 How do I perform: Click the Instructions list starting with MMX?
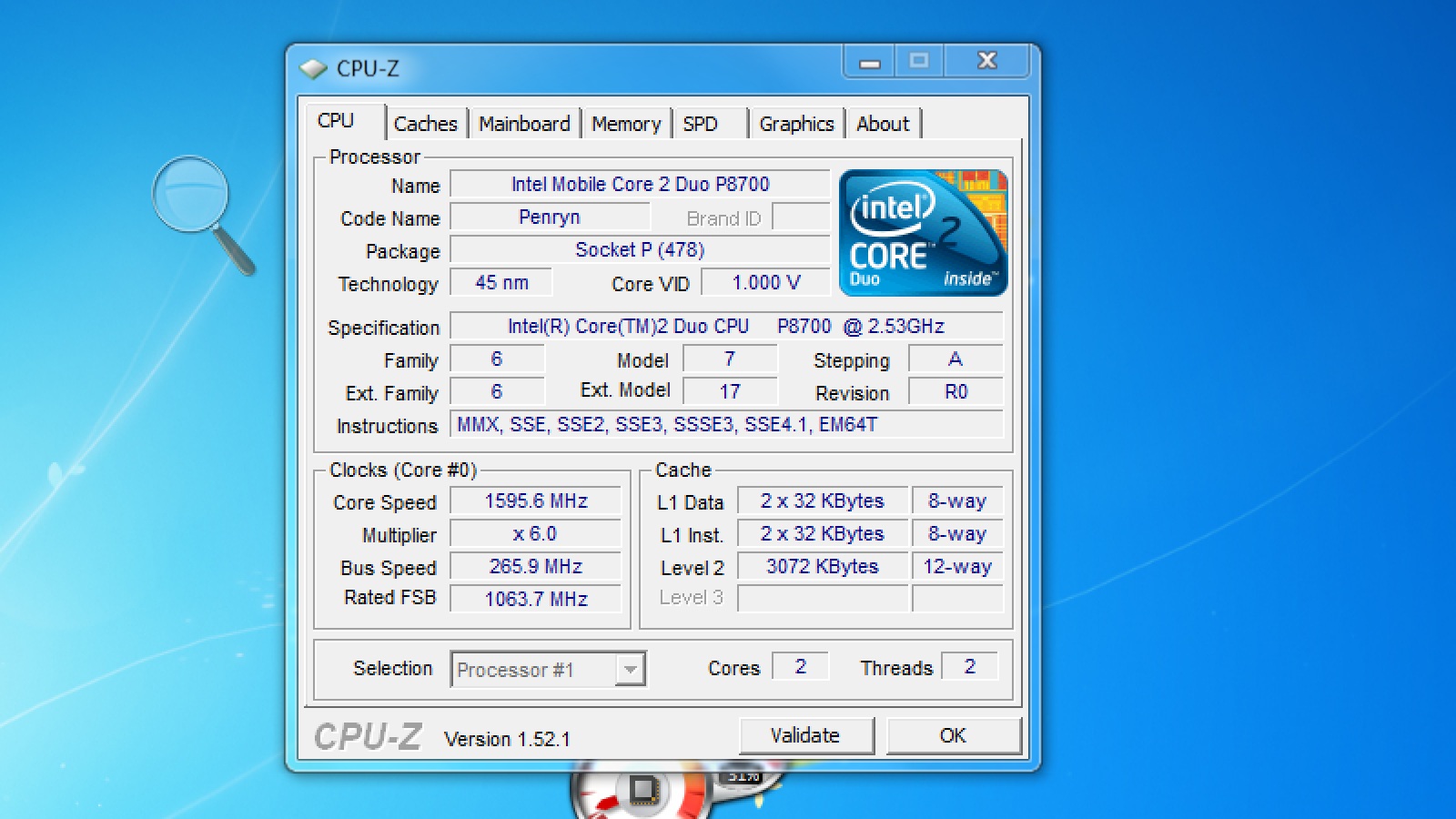tap(726, 424)
